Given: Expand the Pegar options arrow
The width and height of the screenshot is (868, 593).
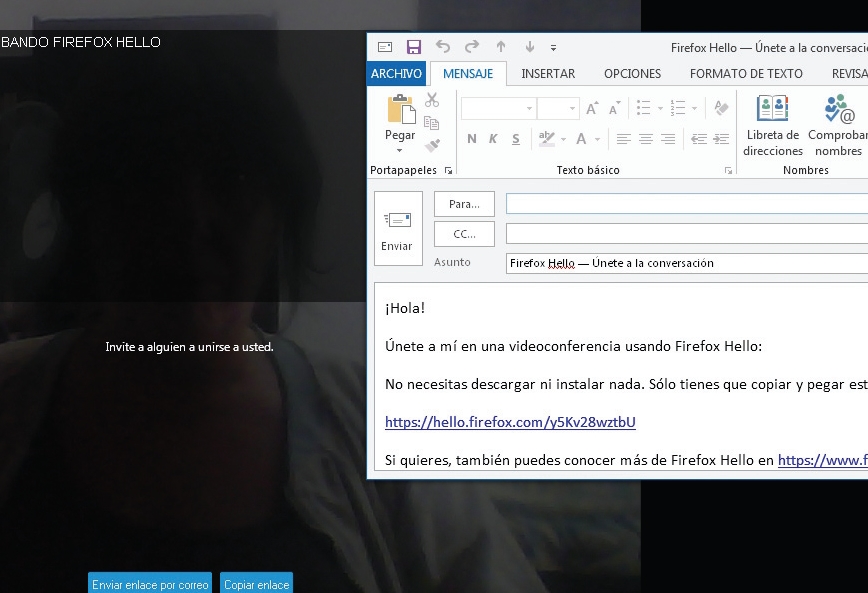Looking at the screenshot, I should tap(400, 150).
